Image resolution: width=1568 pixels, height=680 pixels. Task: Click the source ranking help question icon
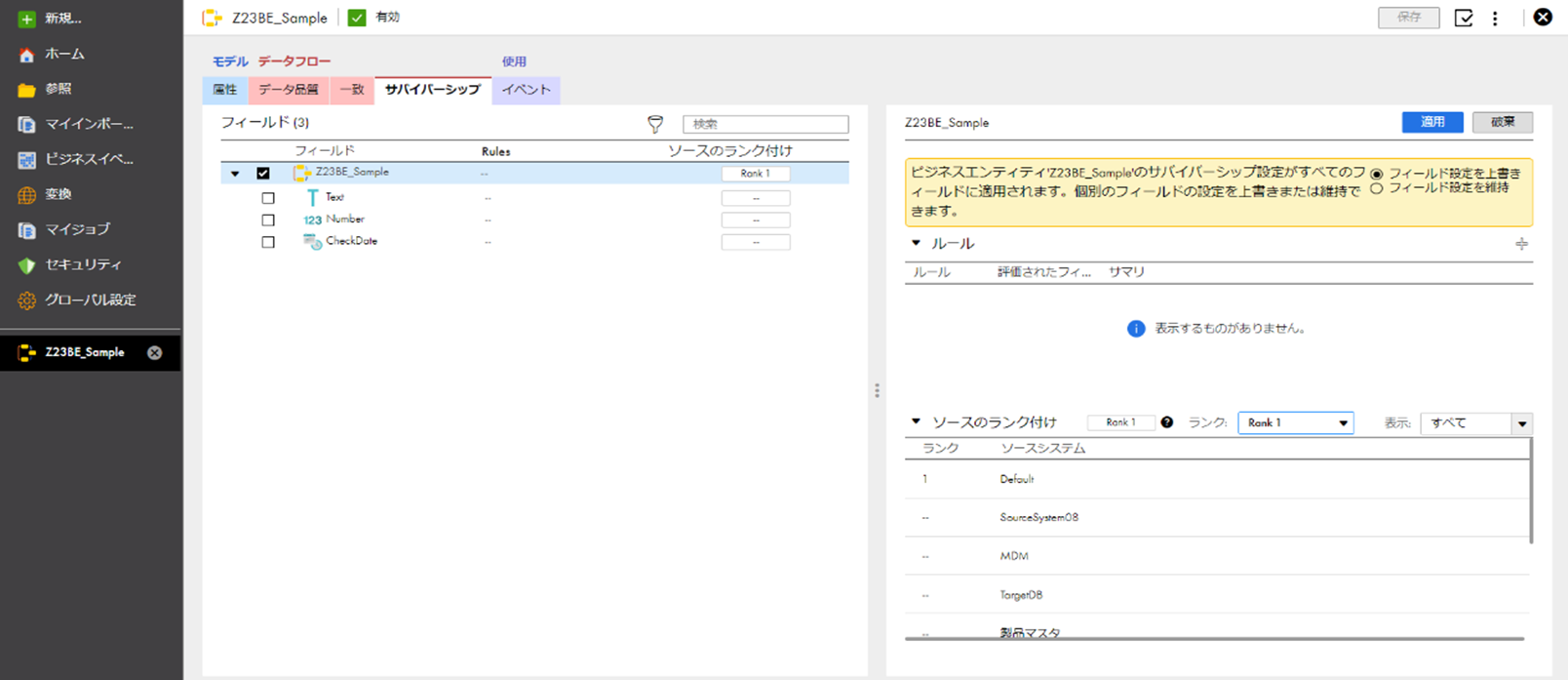pos(1166,422)
